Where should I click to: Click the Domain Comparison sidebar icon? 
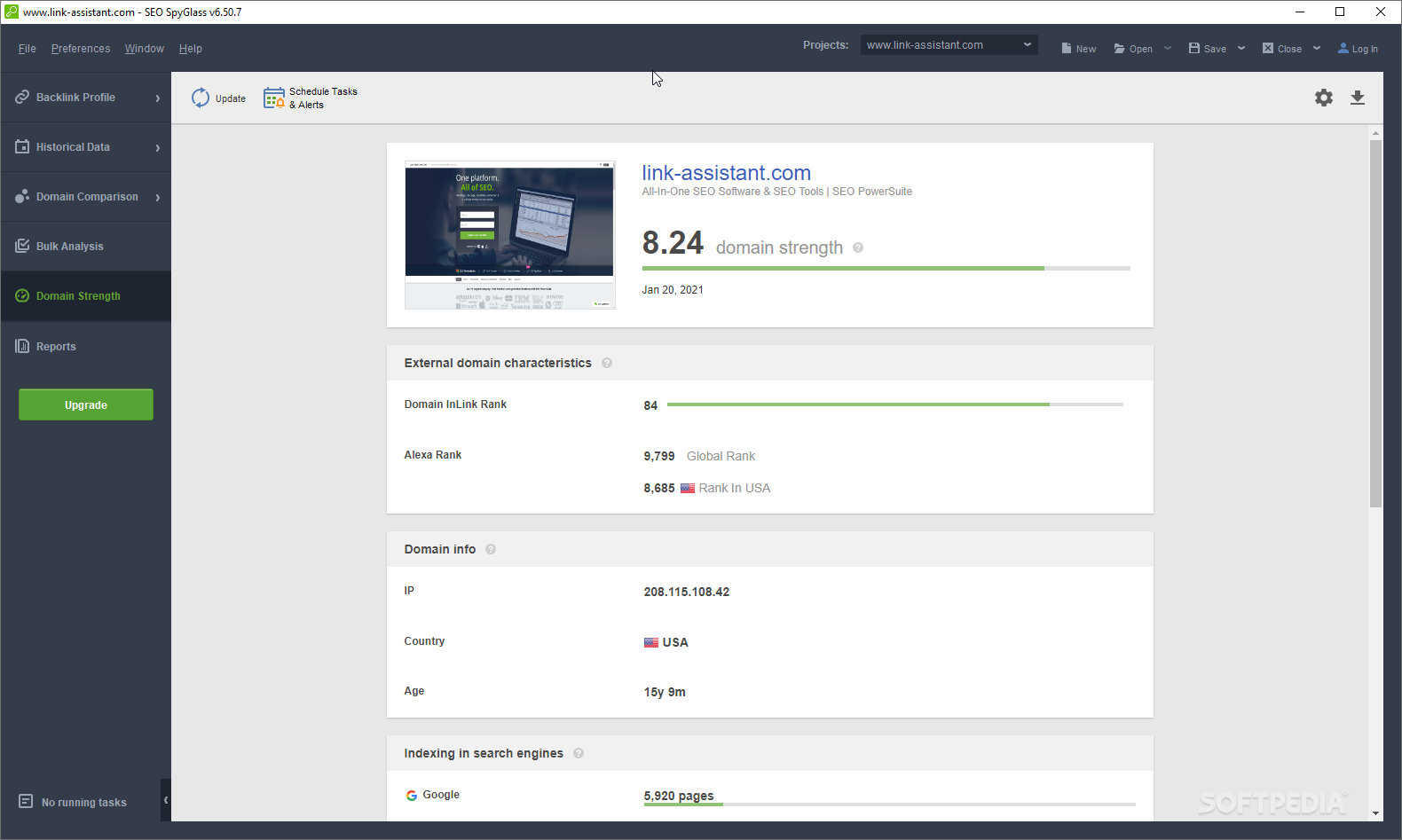tap(22, 196)
